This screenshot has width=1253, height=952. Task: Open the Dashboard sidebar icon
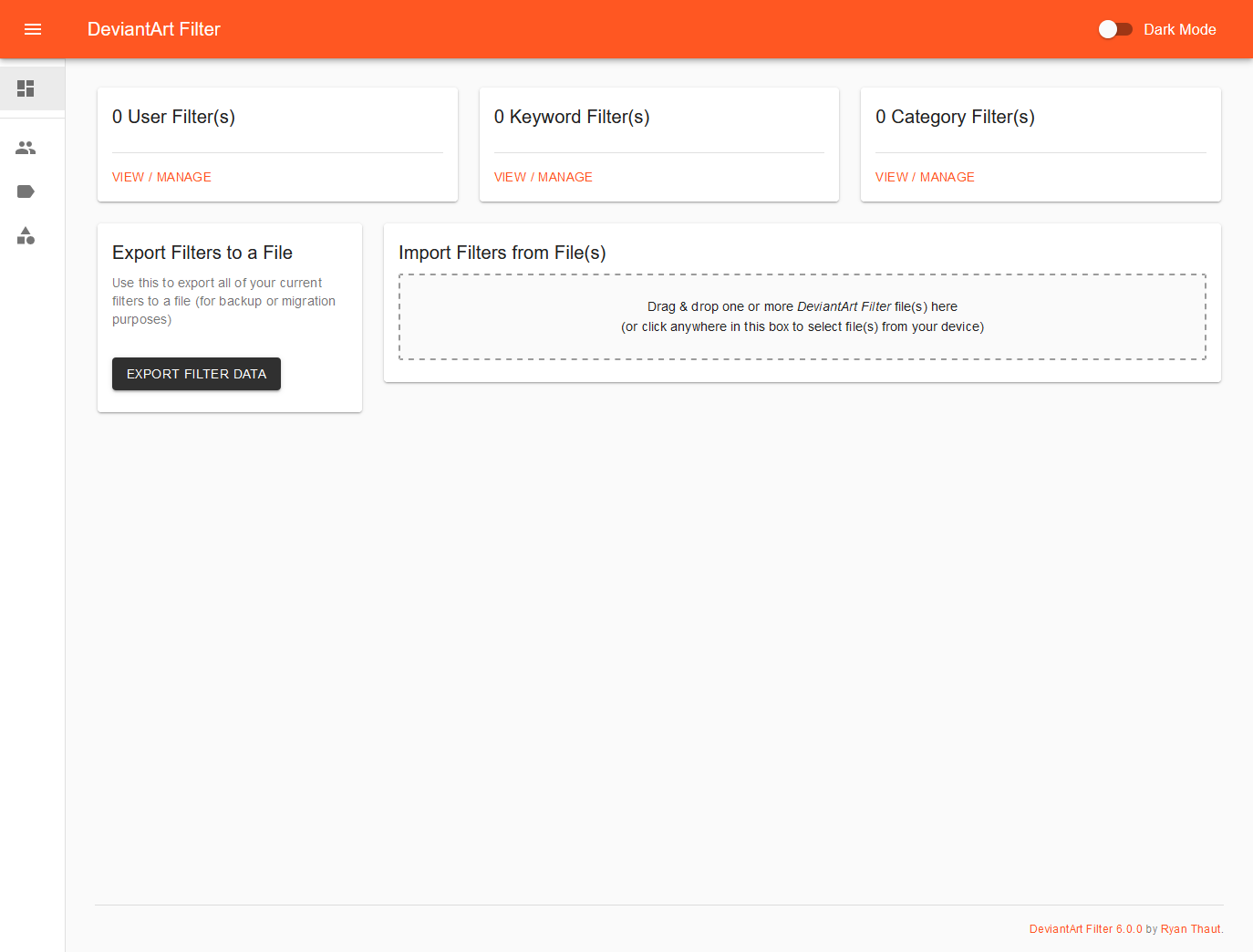pos(26,88)
